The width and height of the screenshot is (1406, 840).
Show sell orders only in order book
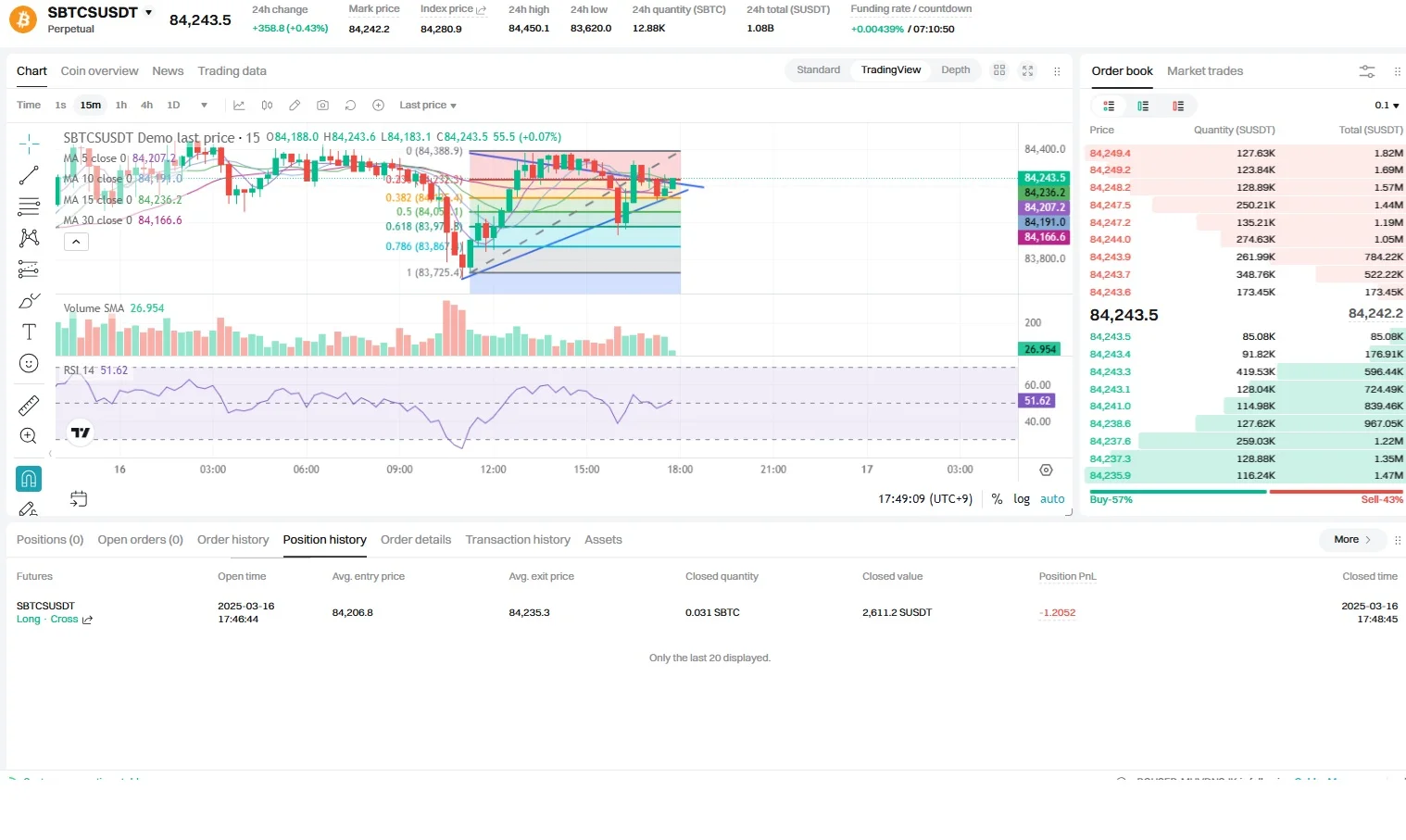coord(1178,106)
